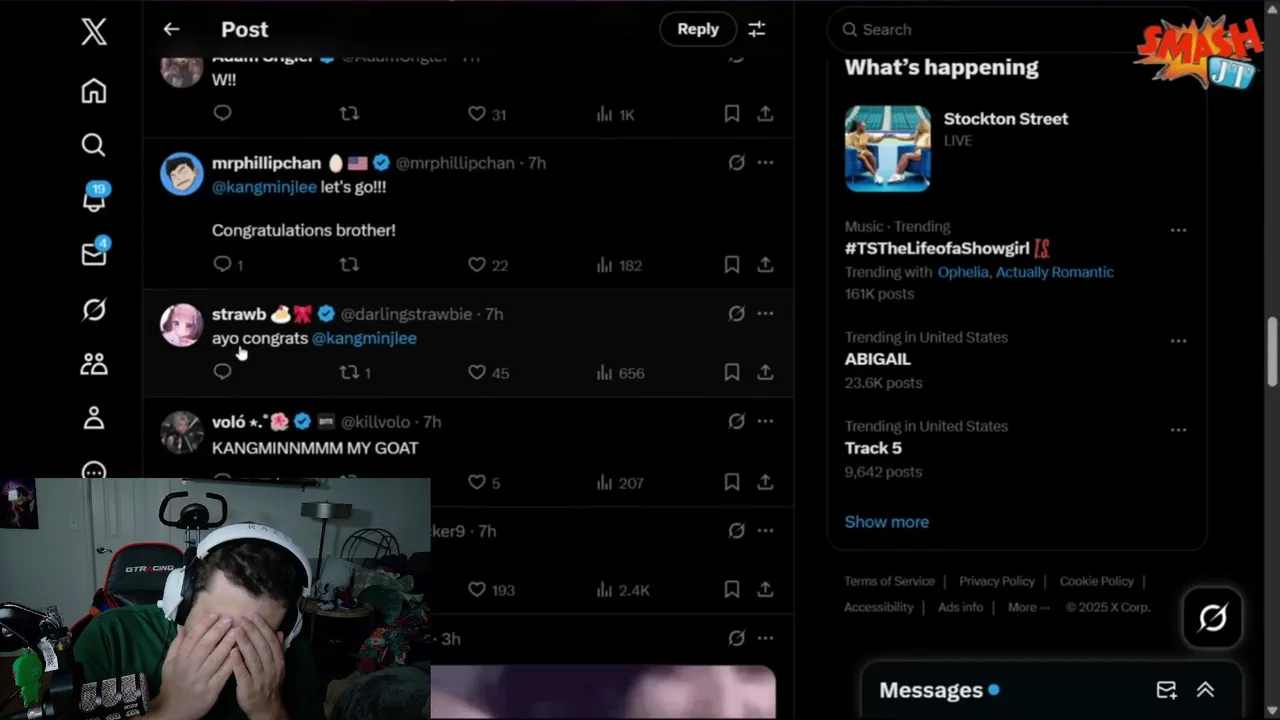Click Show more under trends
The image size is (1280, 720).
[887, 522]
